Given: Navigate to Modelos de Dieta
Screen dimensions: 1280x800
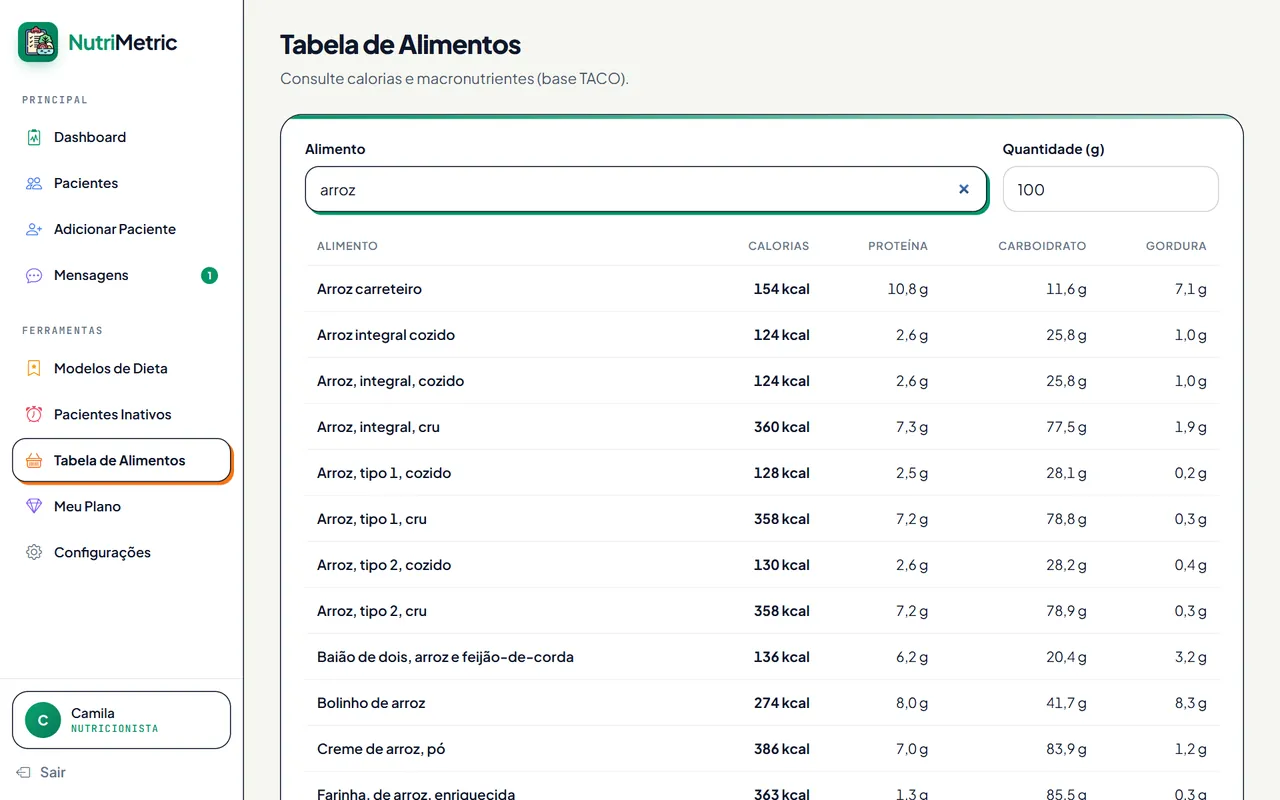Looking at the screenshot, I should (122, 368).
